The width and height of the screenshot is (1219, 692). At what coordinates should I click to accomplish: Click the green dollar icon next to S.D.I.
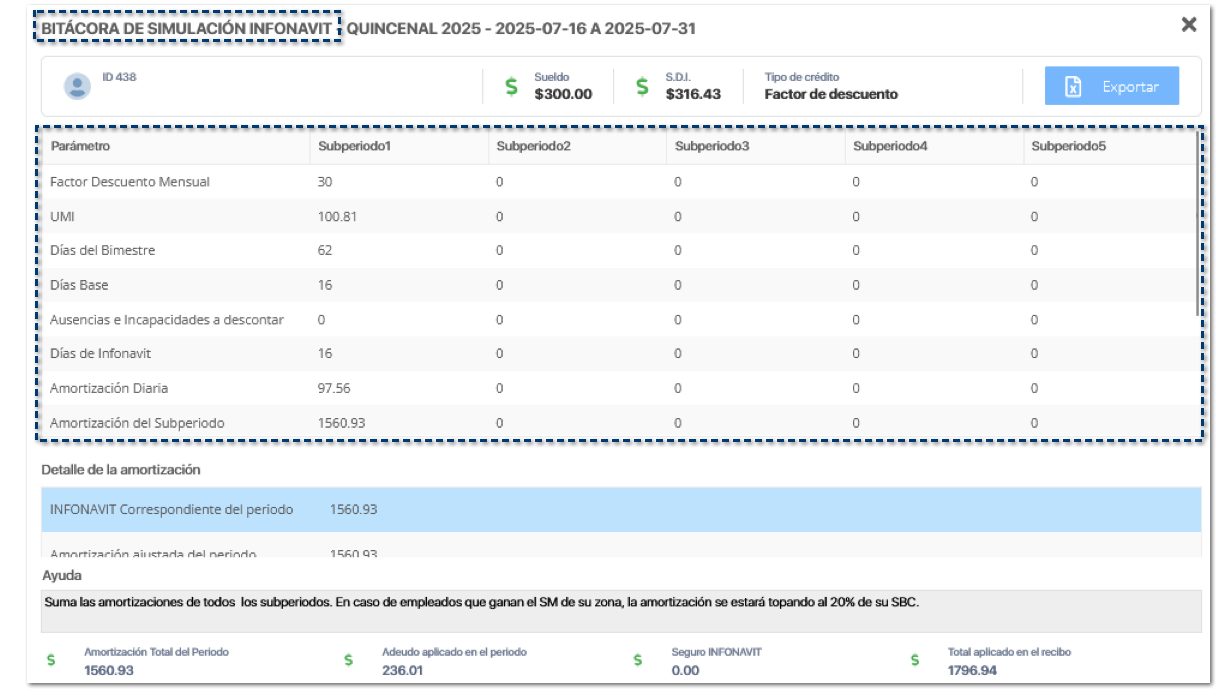643,87
